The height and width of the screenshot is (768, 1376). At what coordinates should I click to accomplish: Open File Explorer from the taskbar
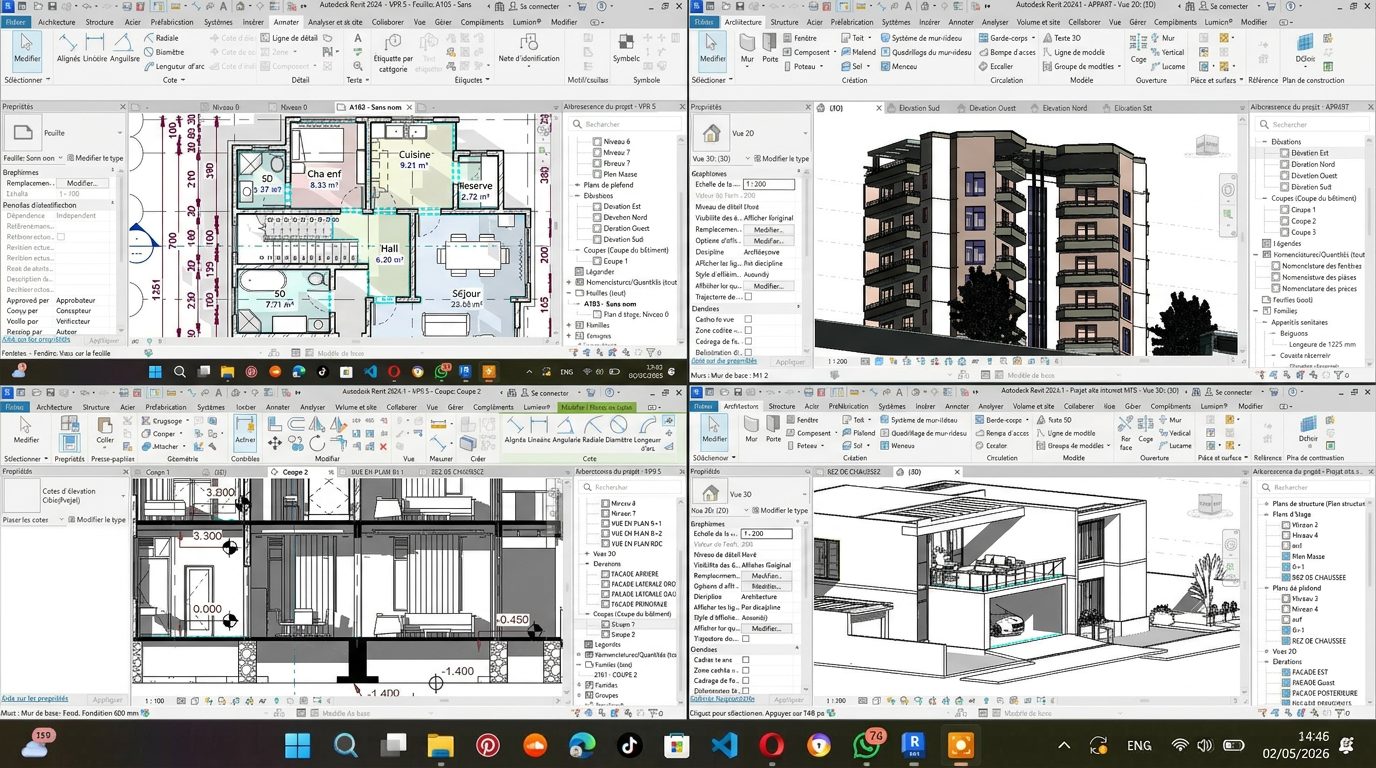(440, 745)
